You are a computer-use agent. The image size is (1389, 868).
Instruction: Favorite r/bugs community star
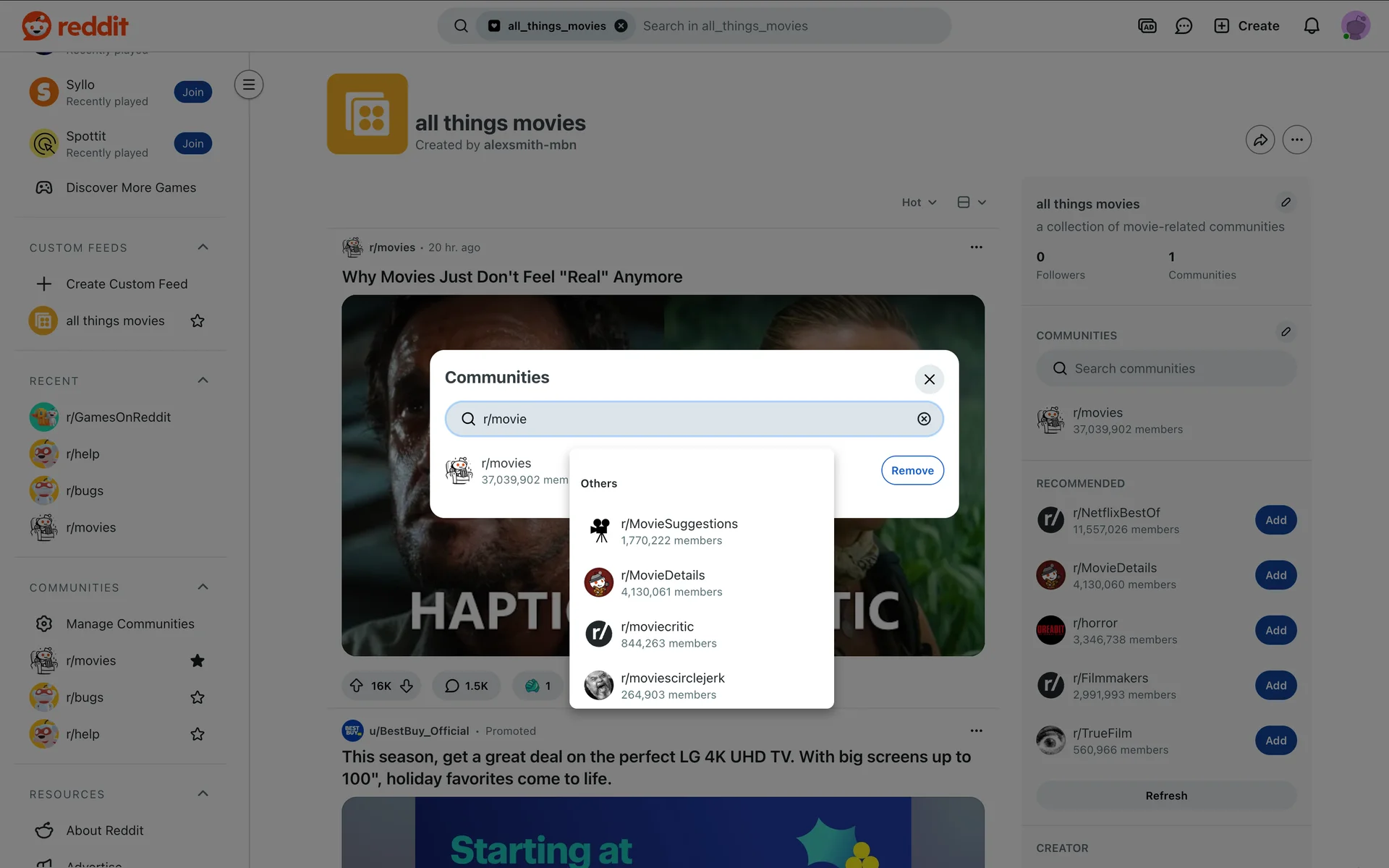(x=197, y=697)
